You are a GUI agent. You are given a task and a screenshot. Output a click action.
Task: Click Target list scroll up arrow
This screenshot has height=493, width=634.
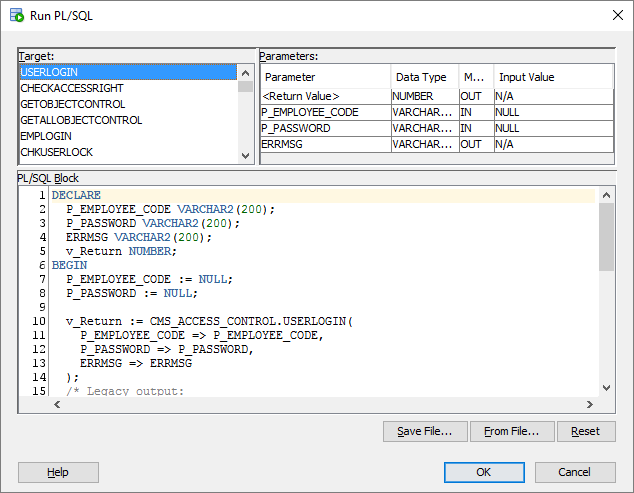(245, 73)
